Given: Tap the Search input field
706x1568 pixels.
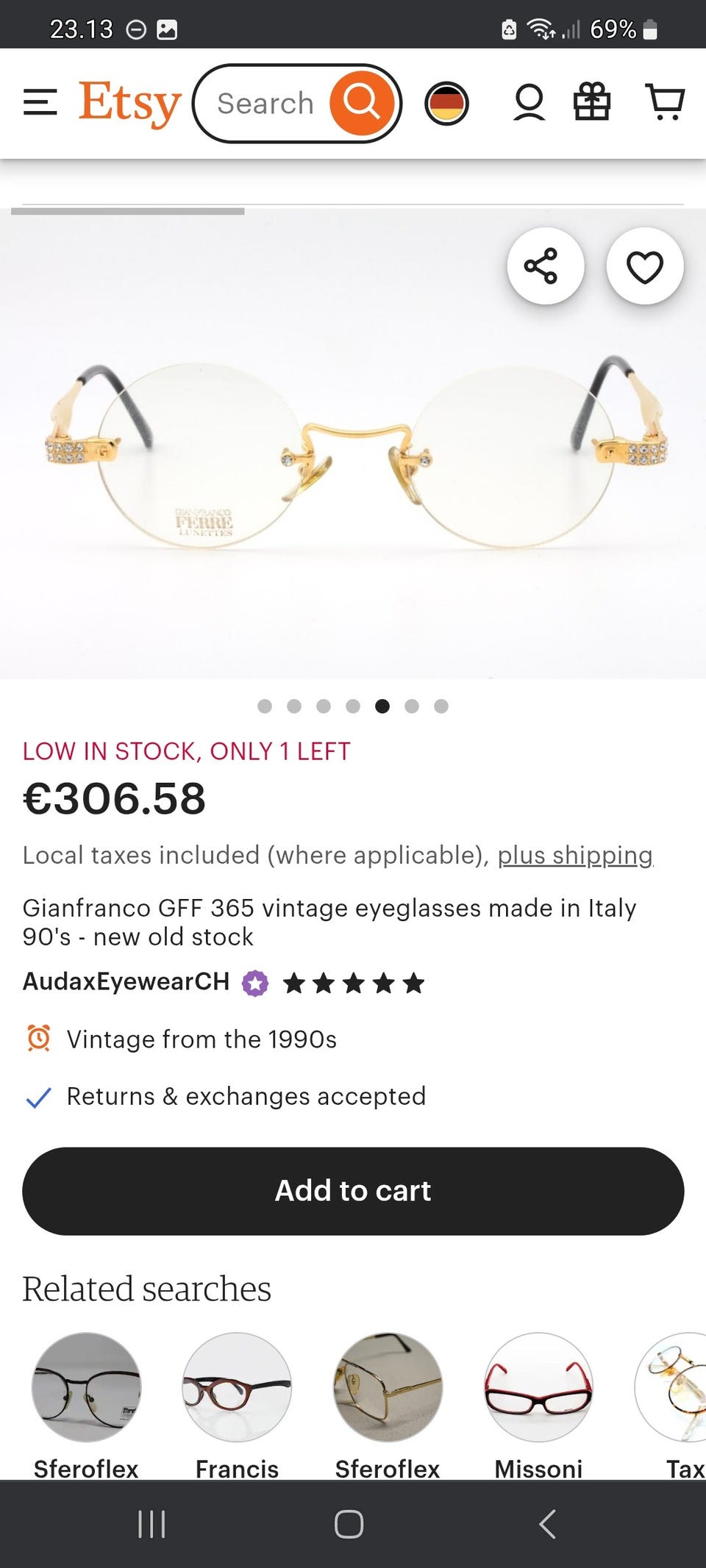Looking at the screenshot, I should 265,104.
